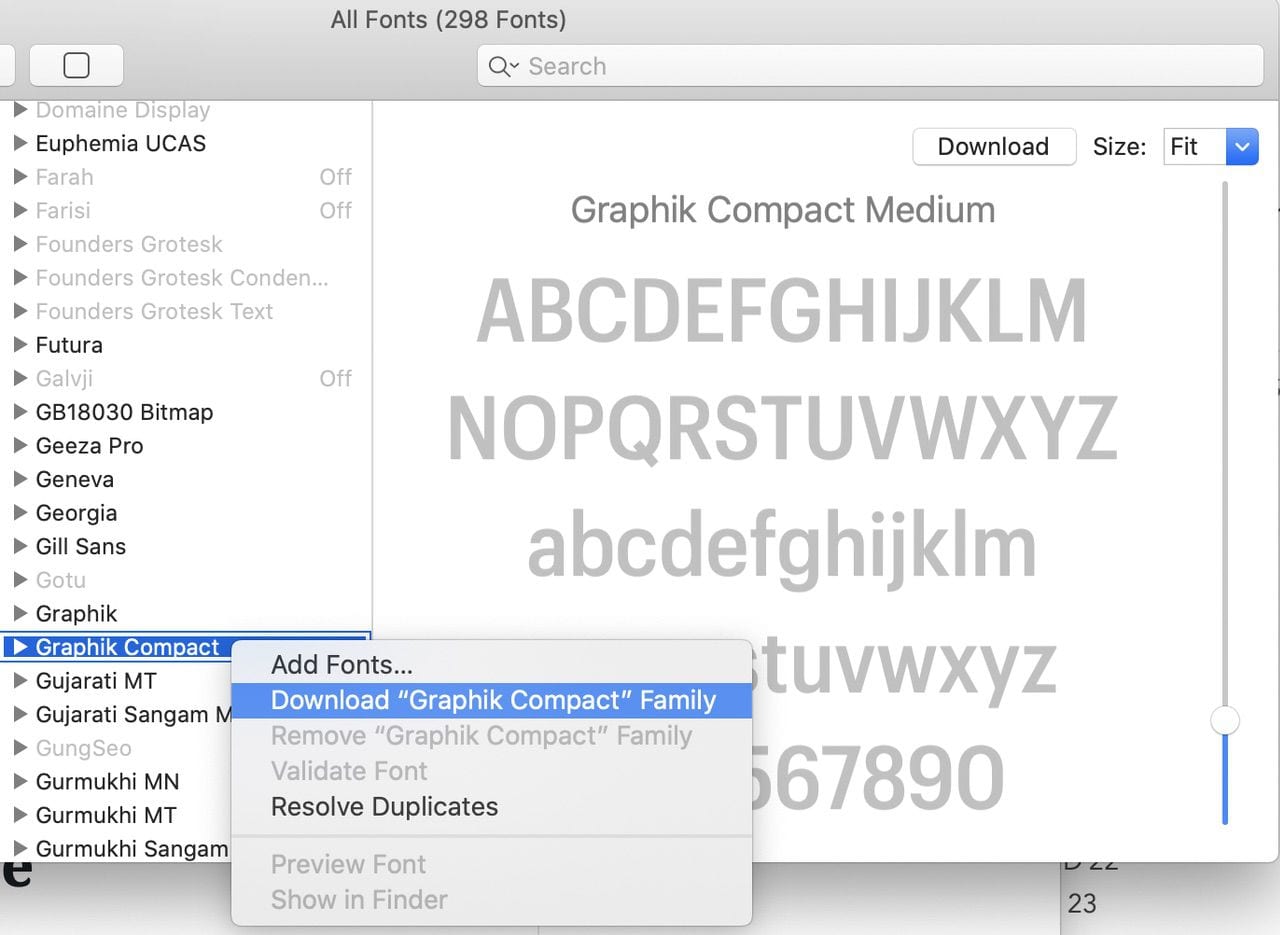Screen dimensions: 1280x935
Task: Expand the Georgia disclosure triangle
Action: tap(19, 513)
